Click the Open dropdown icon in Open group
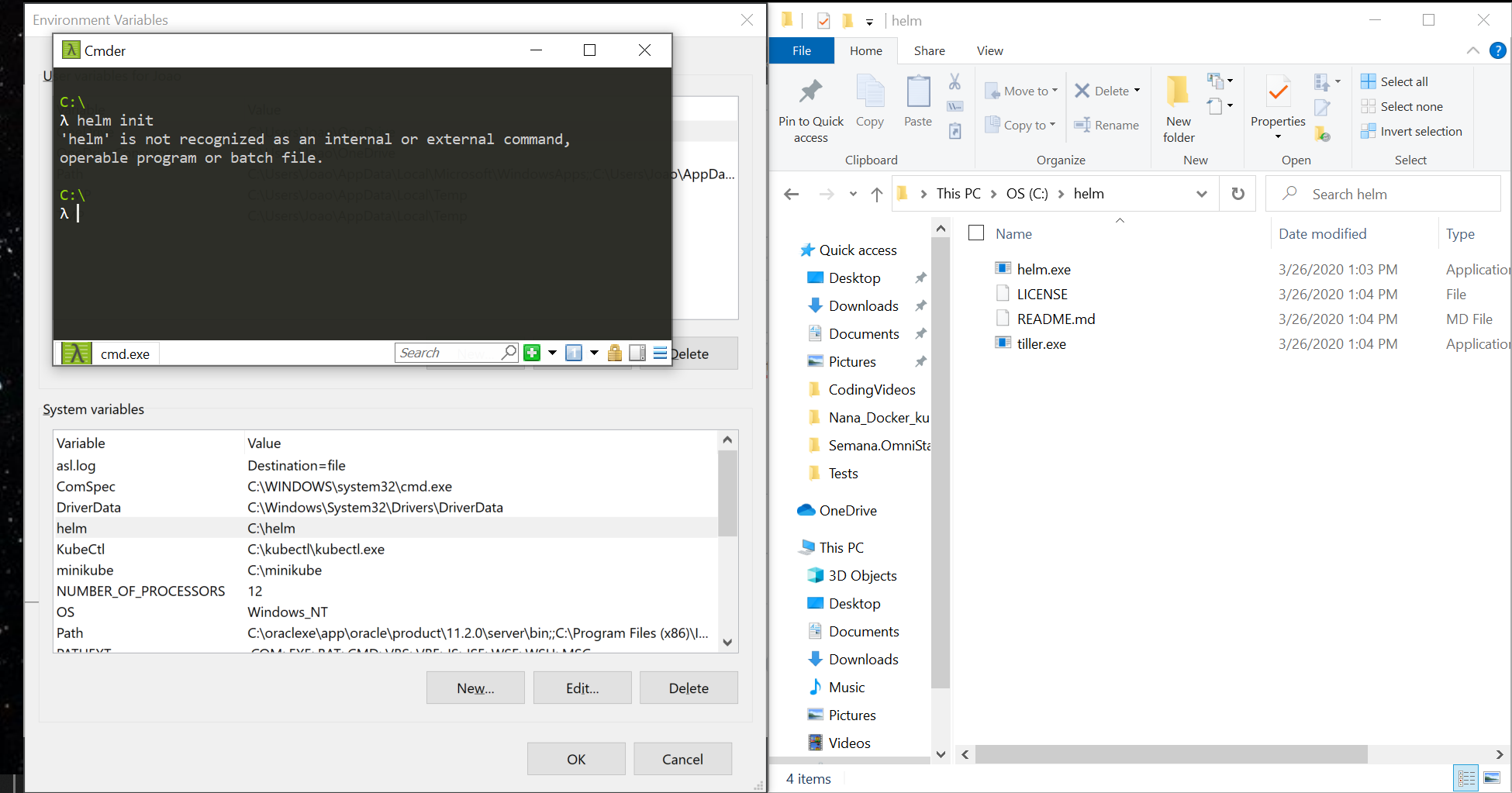Image resolution: width=1512 pixels, height=793 pixels. coord(1327,81)
